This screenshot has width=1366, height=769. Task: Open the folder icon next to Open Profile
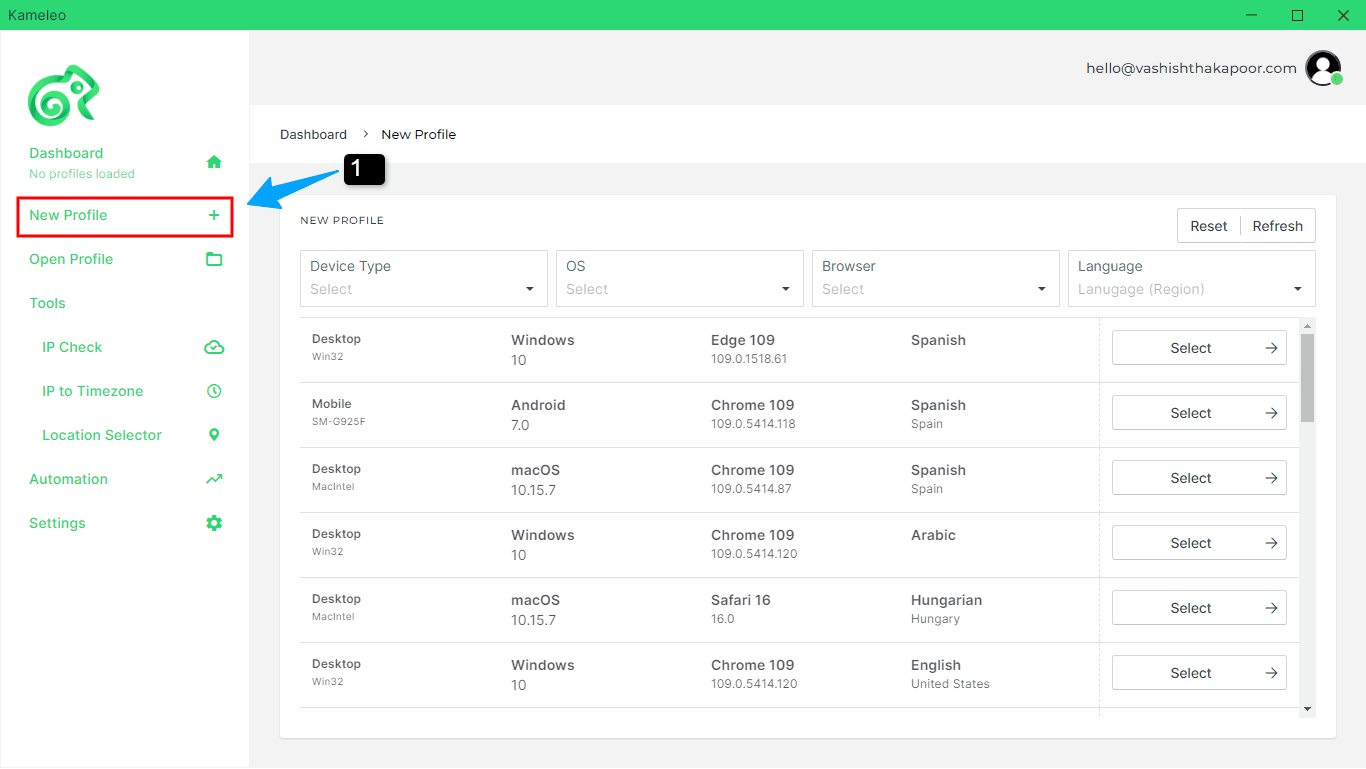pos(214,259)
